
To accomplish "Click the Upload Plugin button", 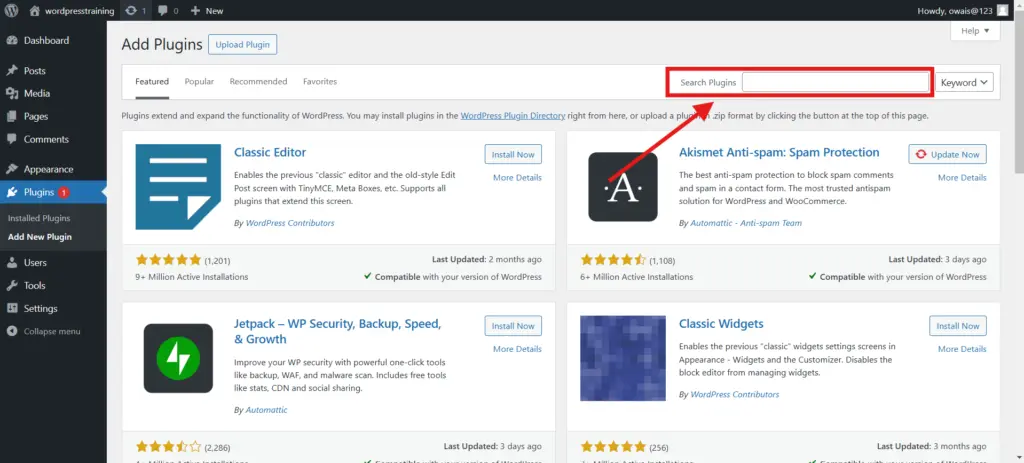I will [243, 44].
